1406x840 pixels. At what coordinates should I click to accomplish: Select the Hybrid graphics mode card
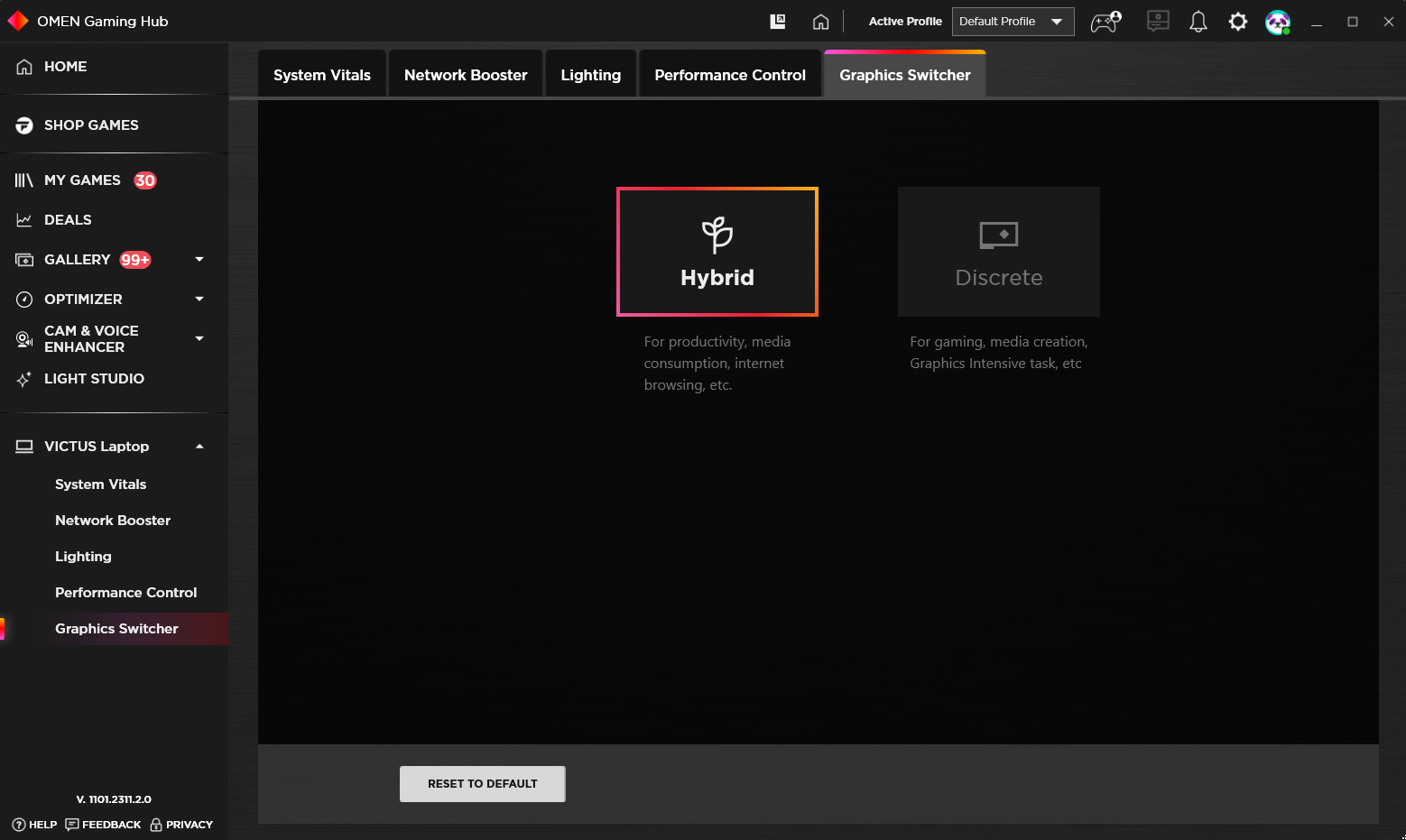point(717,252)
